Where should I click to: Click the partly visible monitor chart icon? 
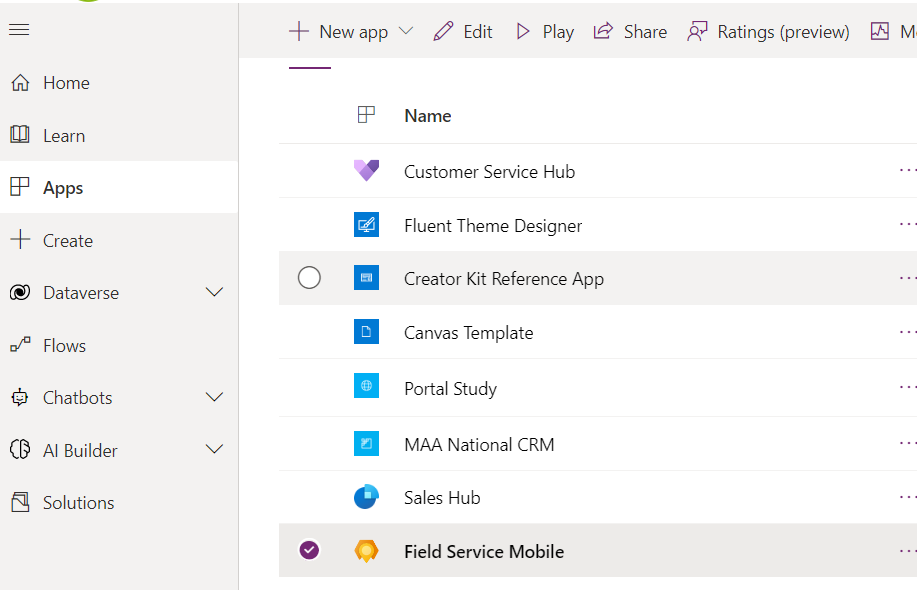[880, 31]
